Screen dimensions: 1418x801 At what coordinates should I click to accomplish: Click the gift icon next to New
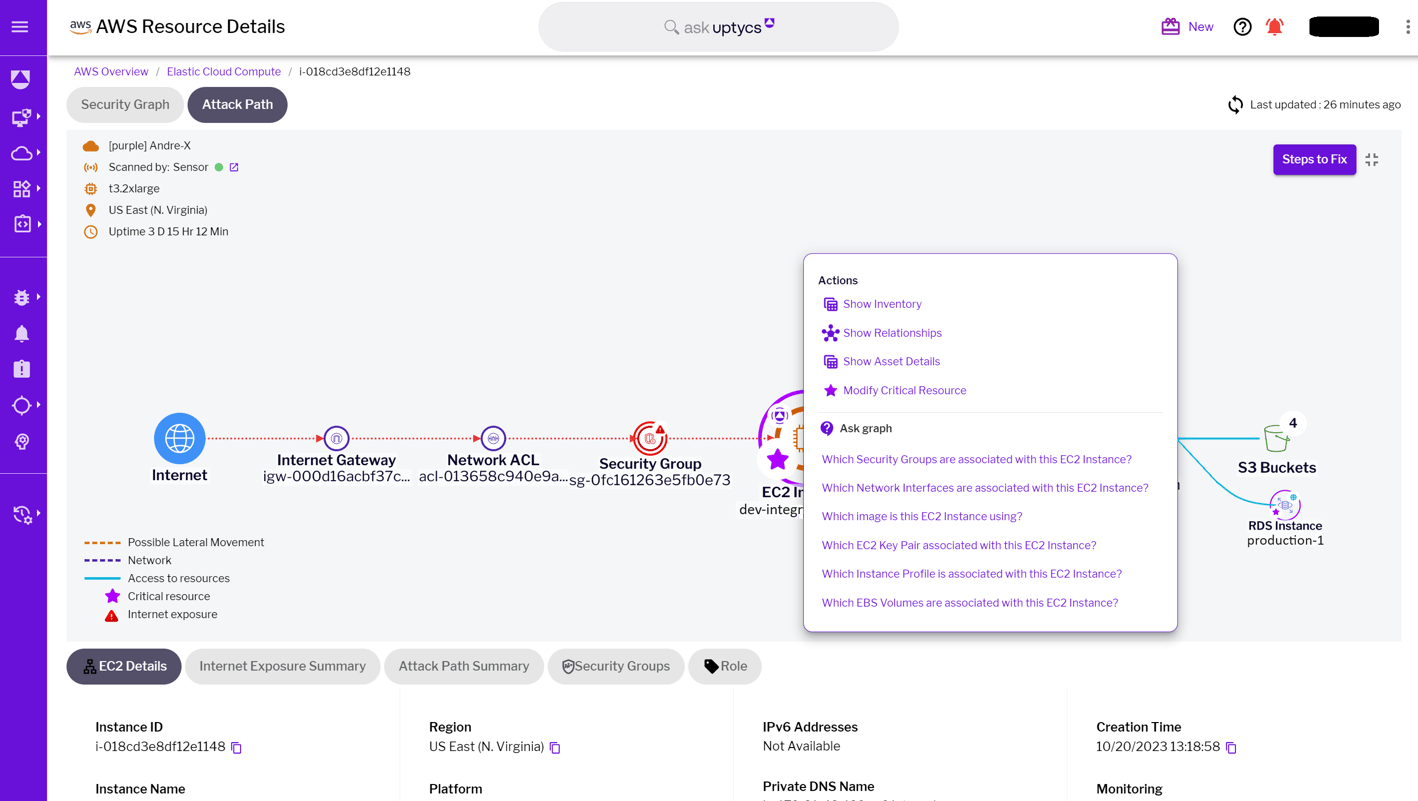pyautogui.click(x=1170, y=26)
